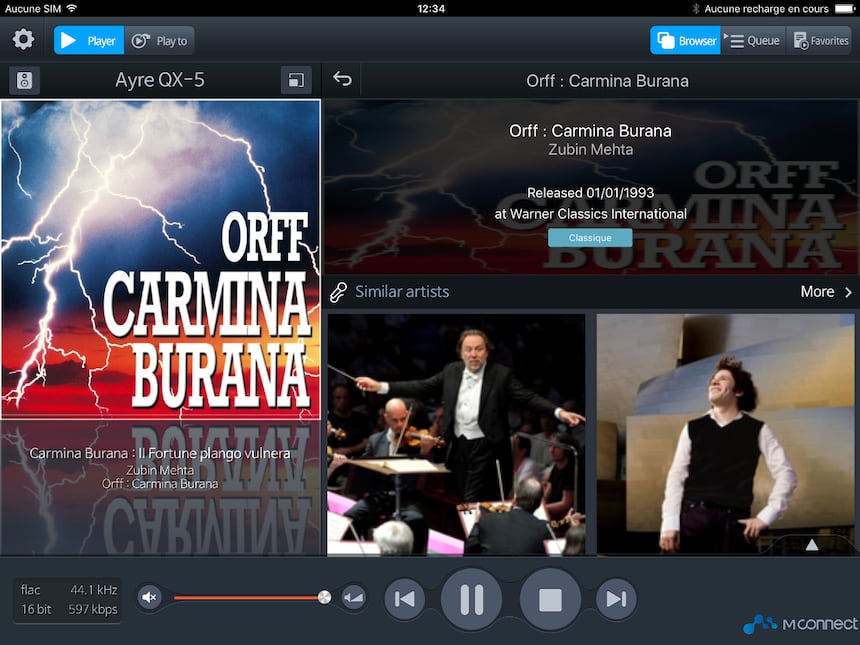Click the track title 'Carmina Burana : II Fortune plango vulnera'
Image resolution: width=860 pixels, height=645 pixels.
pyautogui.click(x=160, y=454)
